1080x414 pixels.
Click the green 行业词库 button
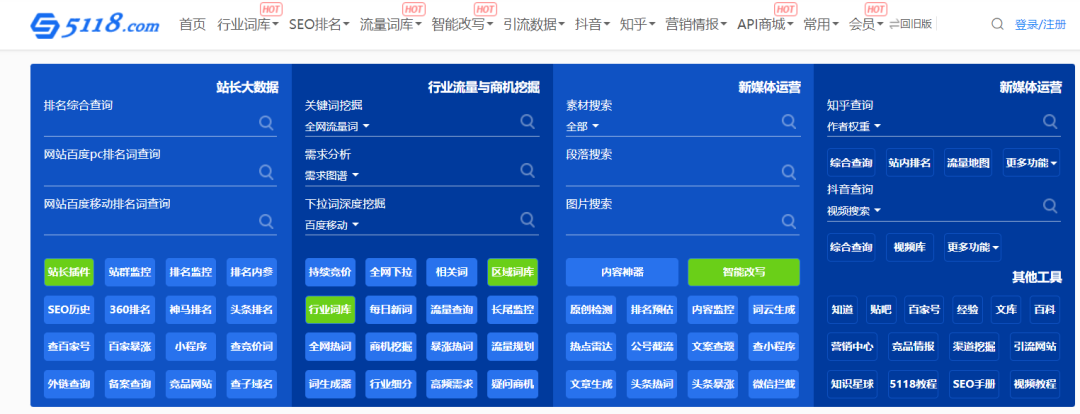(x=330, y=309)
